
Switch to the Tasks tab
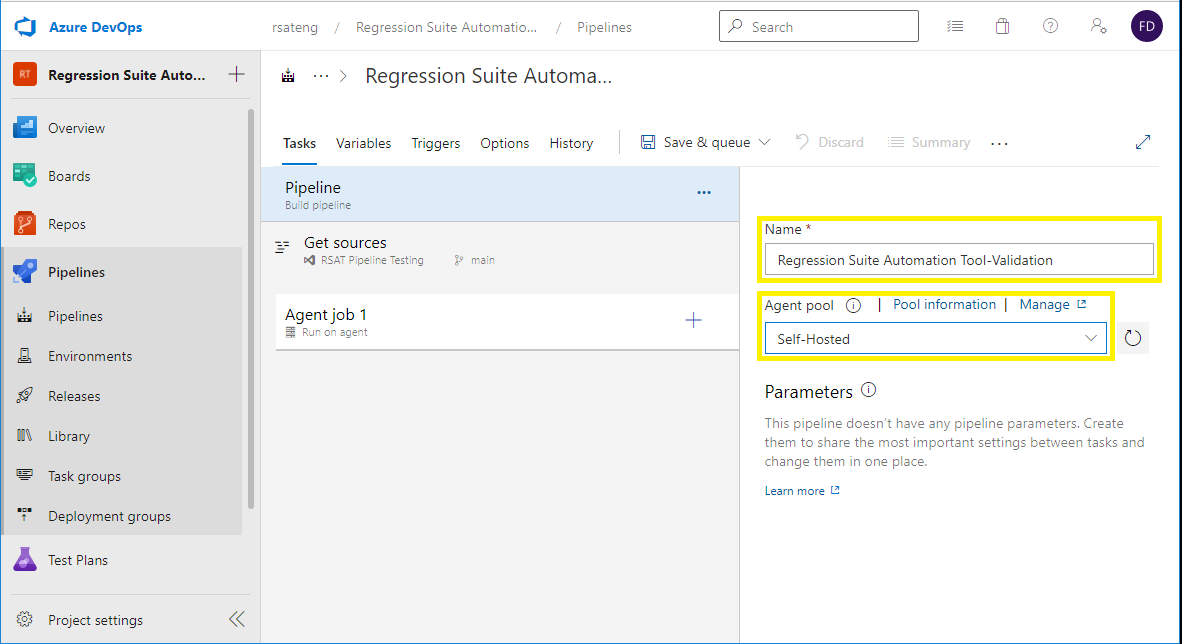click(x=299, y=143)
